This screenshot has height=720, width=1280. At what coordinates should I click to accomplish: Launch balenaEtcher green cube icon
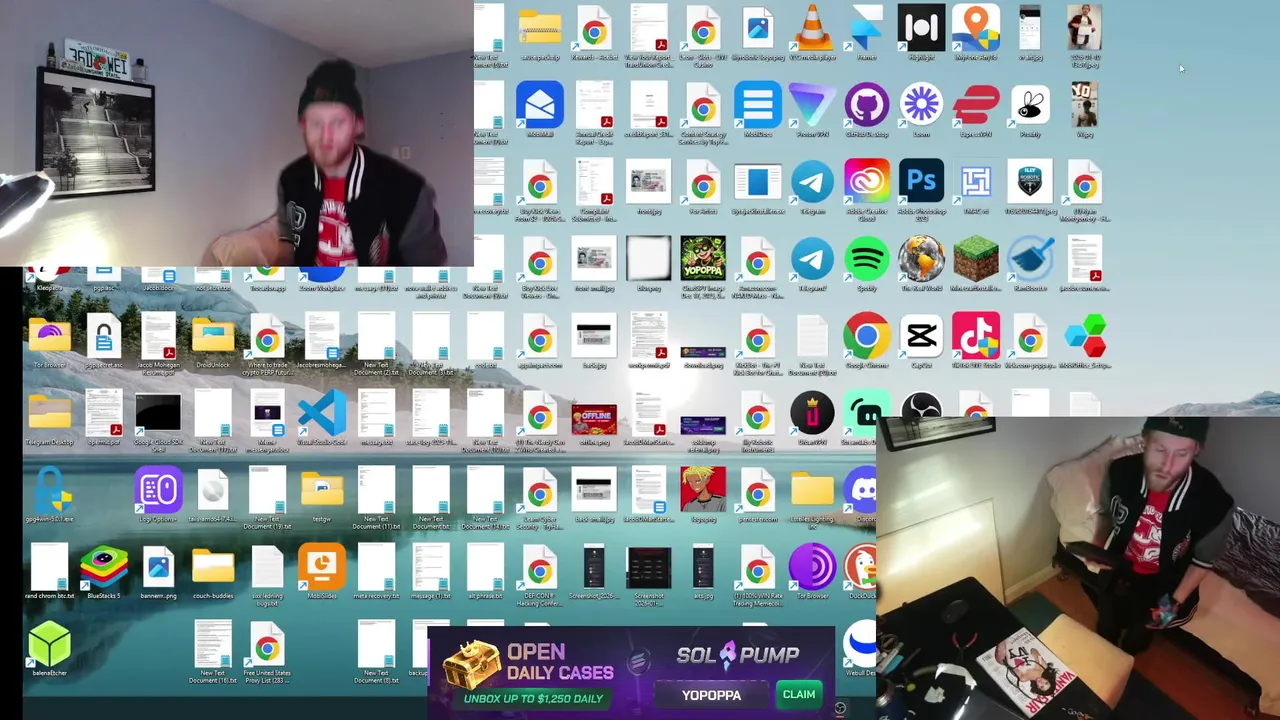[49, 645]
